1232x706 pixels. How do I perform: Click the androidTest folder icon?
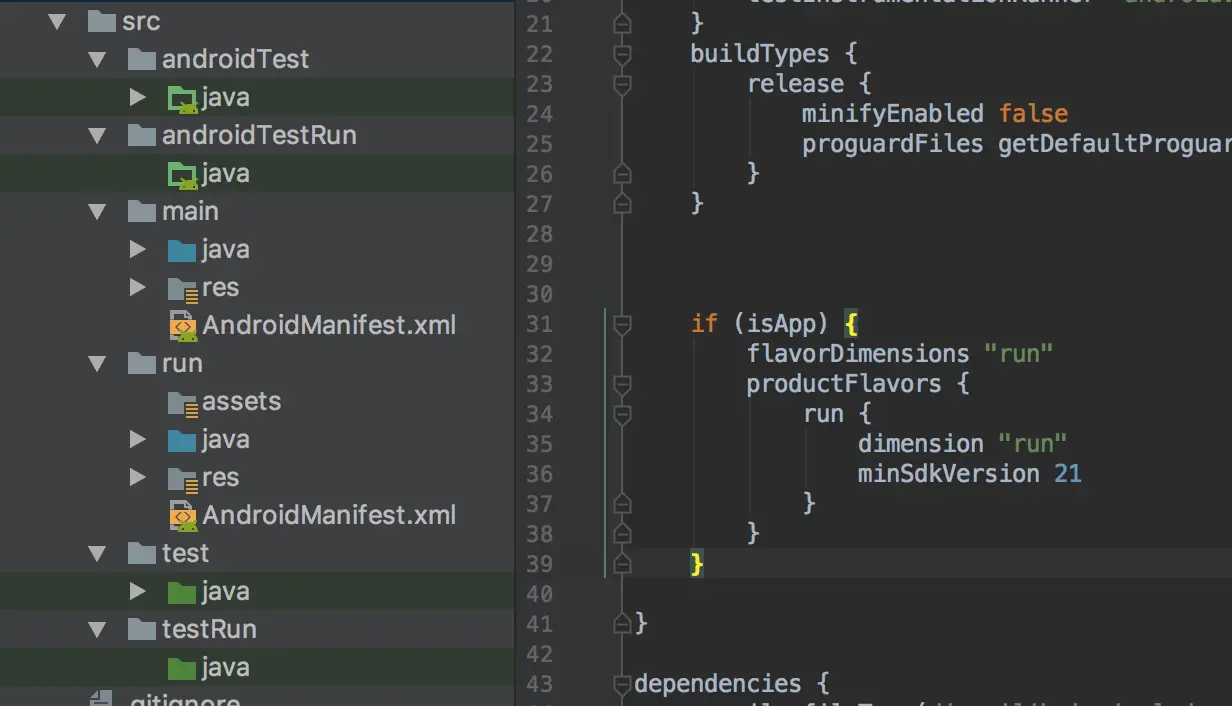(142, 59)
